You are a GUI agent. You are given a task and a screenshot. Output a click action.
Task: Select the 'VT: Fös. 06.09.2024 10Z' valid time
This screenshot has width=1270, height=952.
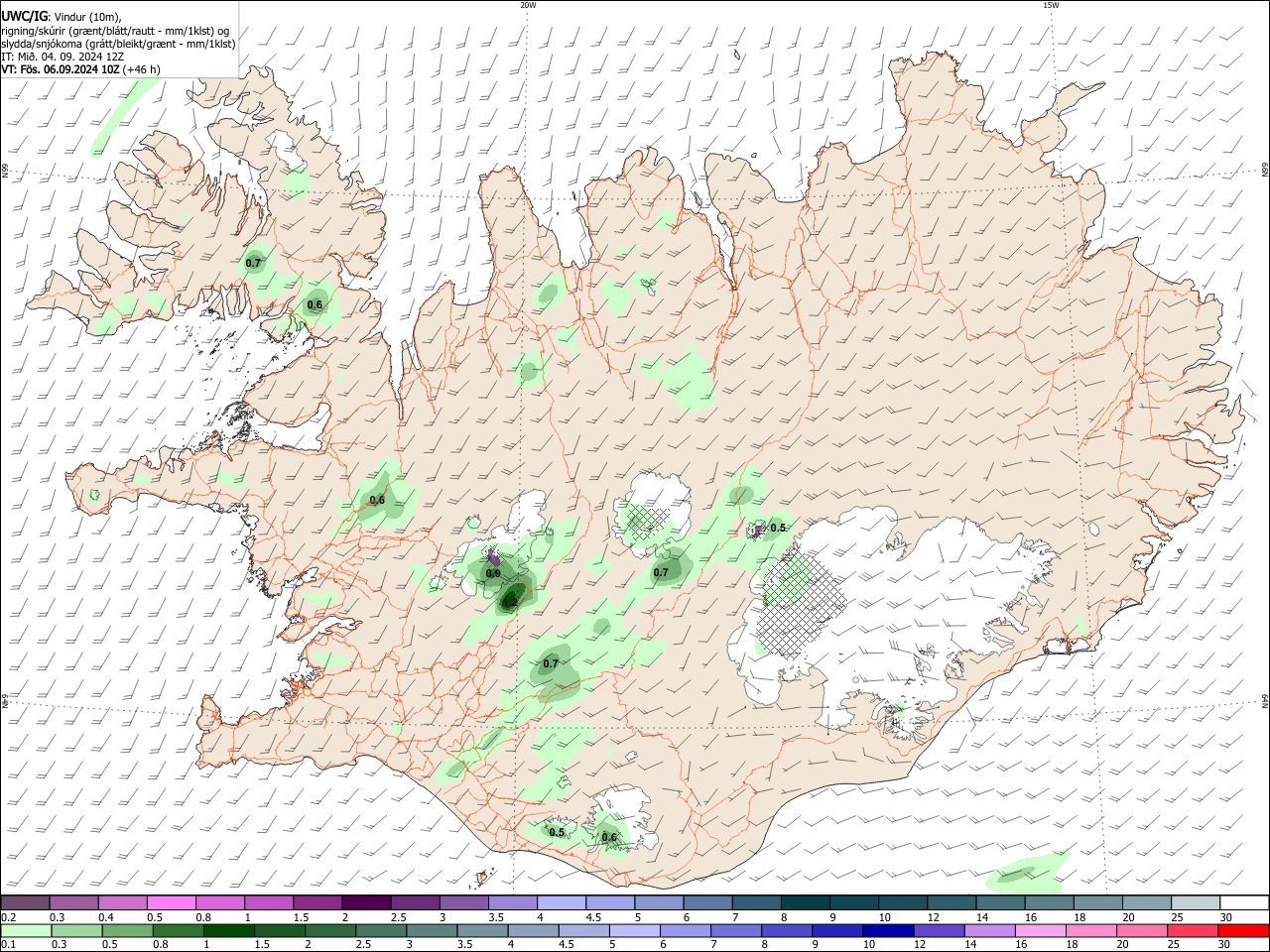pos(61,69)
